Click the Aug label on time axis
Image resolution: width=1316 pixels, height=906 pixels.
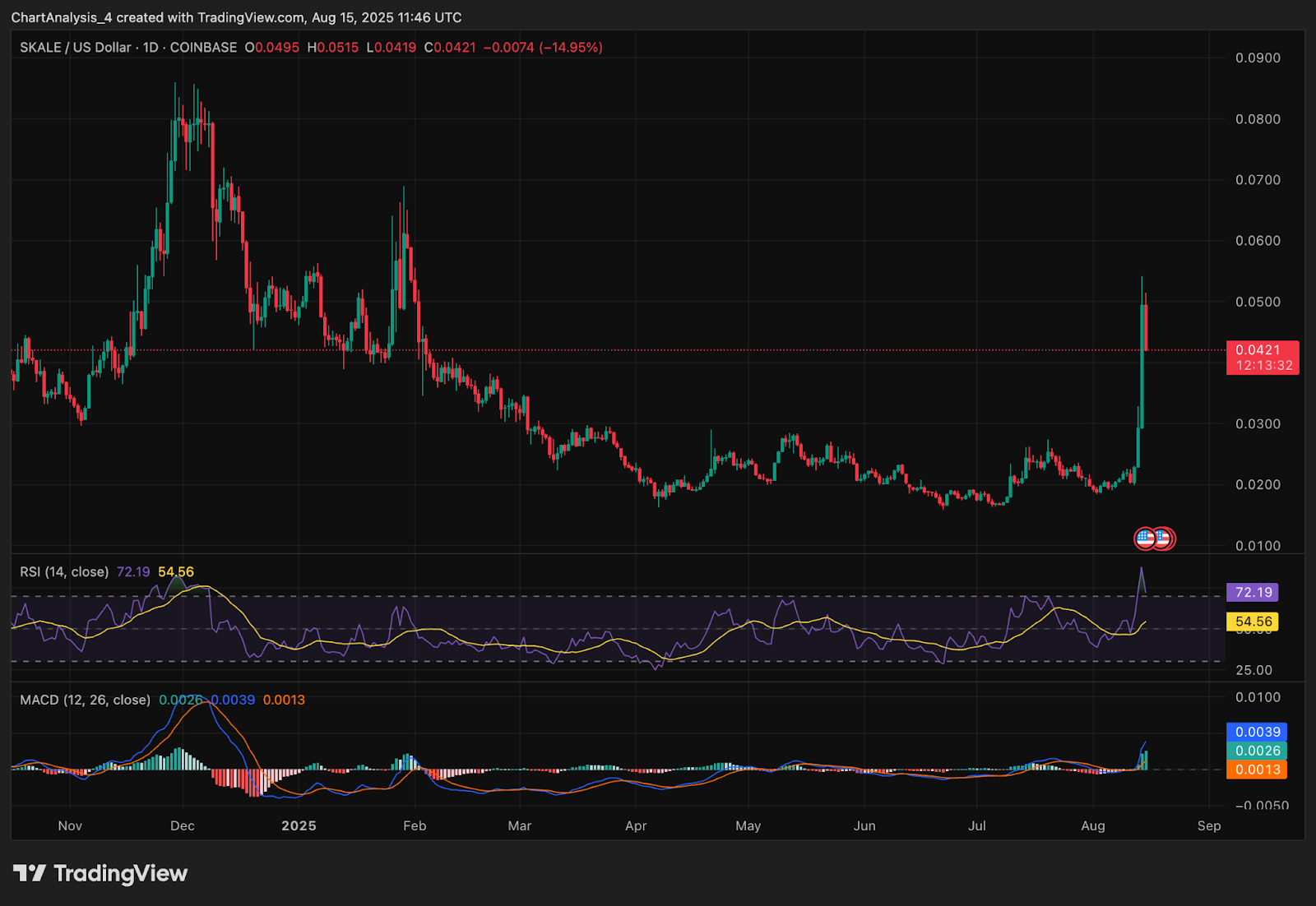pyautogui.click(x=1092, y=825)
